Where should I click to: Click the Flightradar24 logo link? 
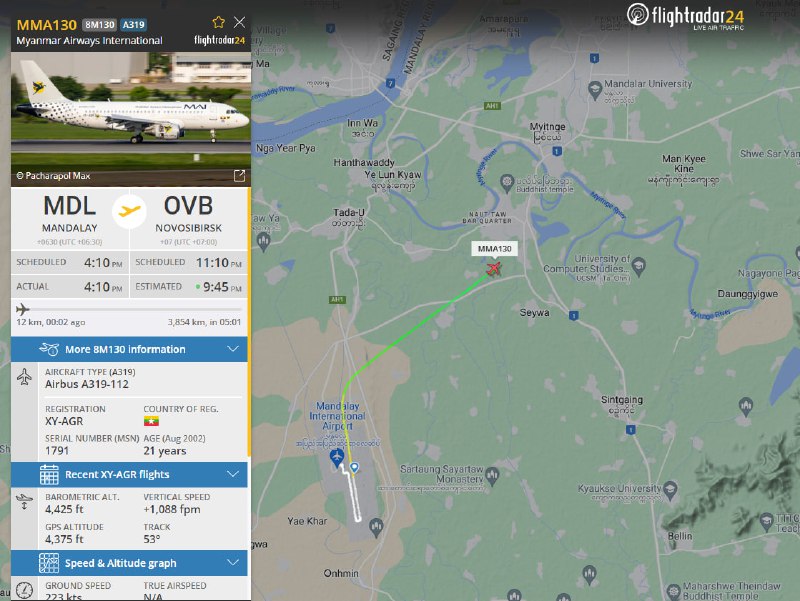pos(685,16)
